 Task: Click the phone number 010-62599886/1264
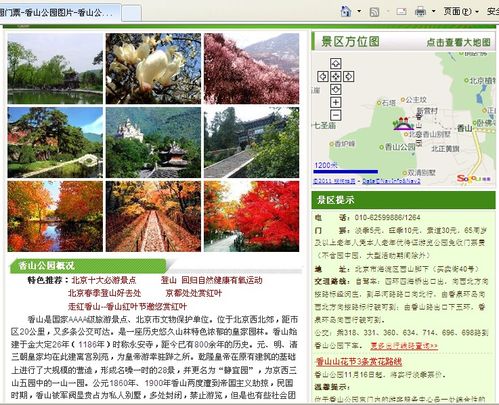click(x=387, y=218)
